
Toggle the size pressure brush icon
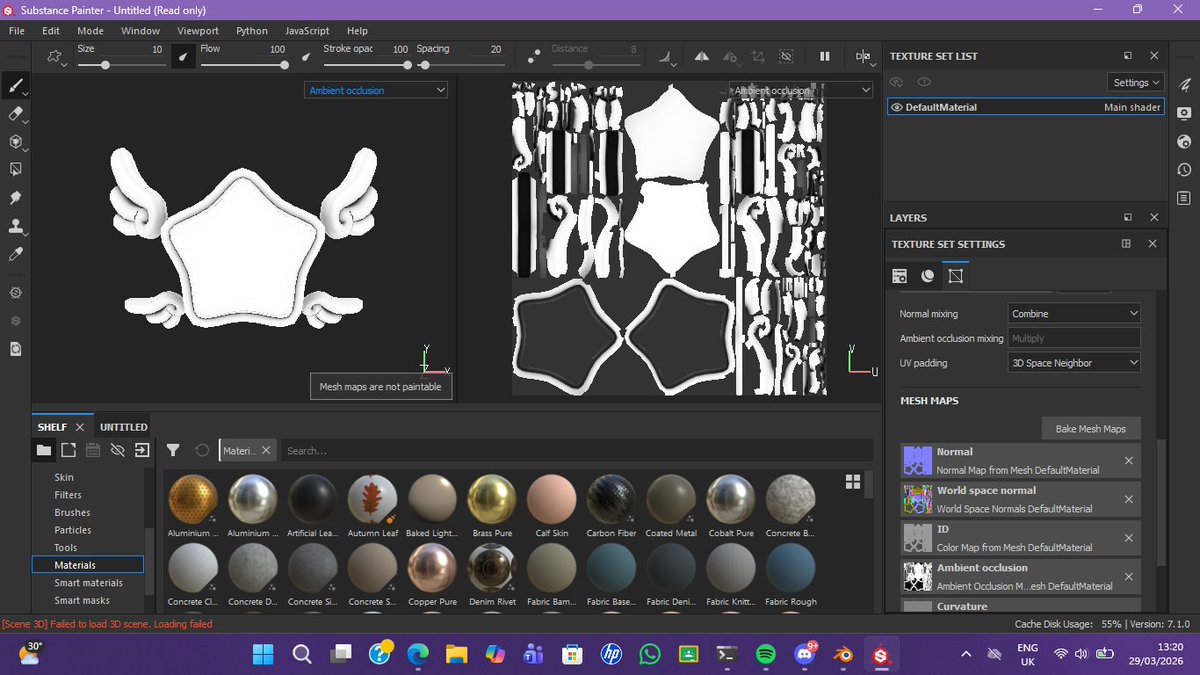(x=182, y=57)
